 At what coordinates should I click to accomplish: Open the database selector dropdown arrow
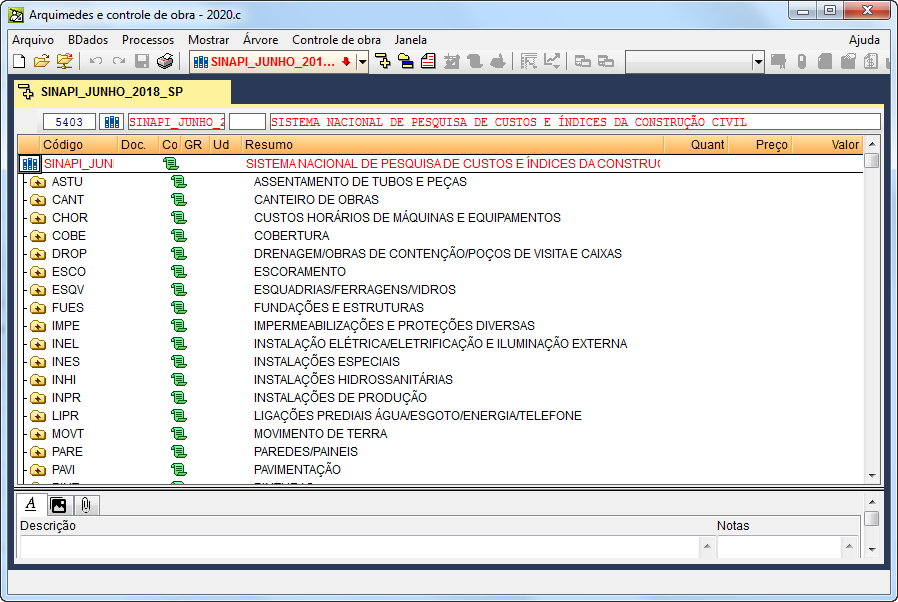[x=362, y=61]
